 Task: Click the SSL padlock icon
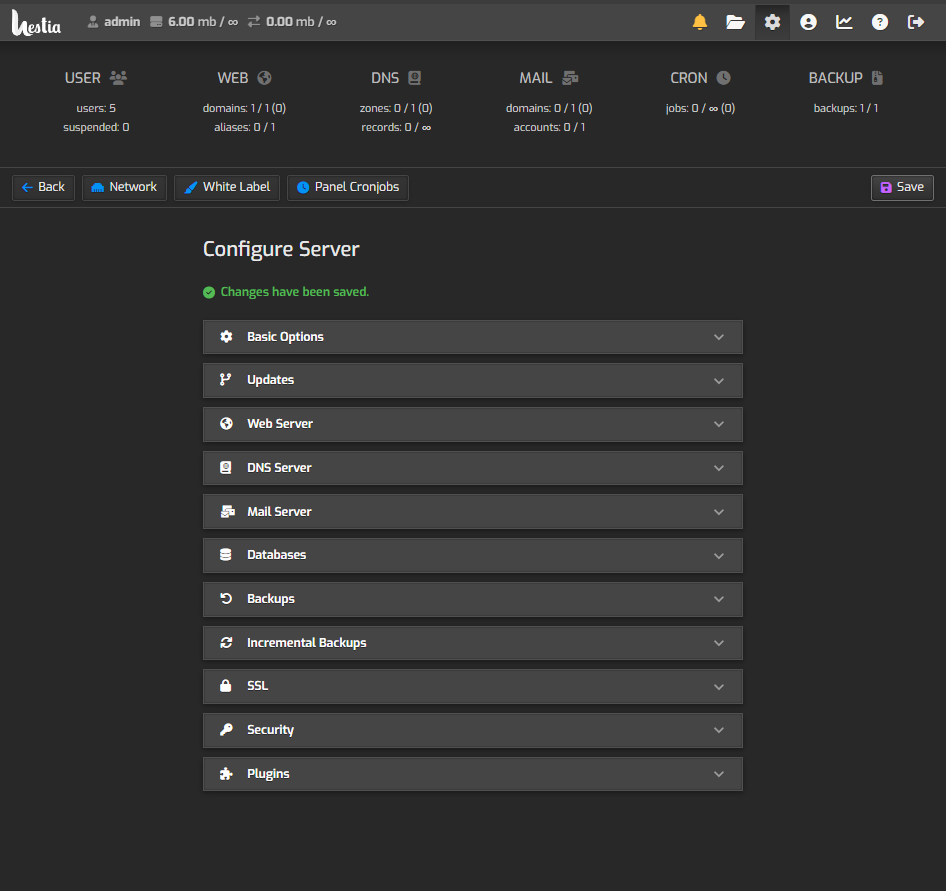point(226,686)
